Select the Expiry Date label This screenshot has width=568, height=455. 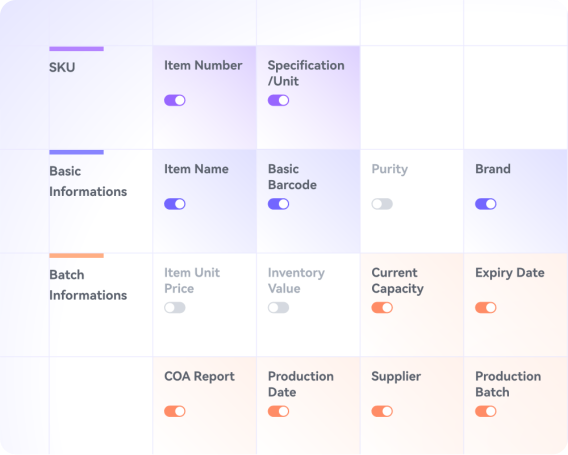tap(510, 273)
